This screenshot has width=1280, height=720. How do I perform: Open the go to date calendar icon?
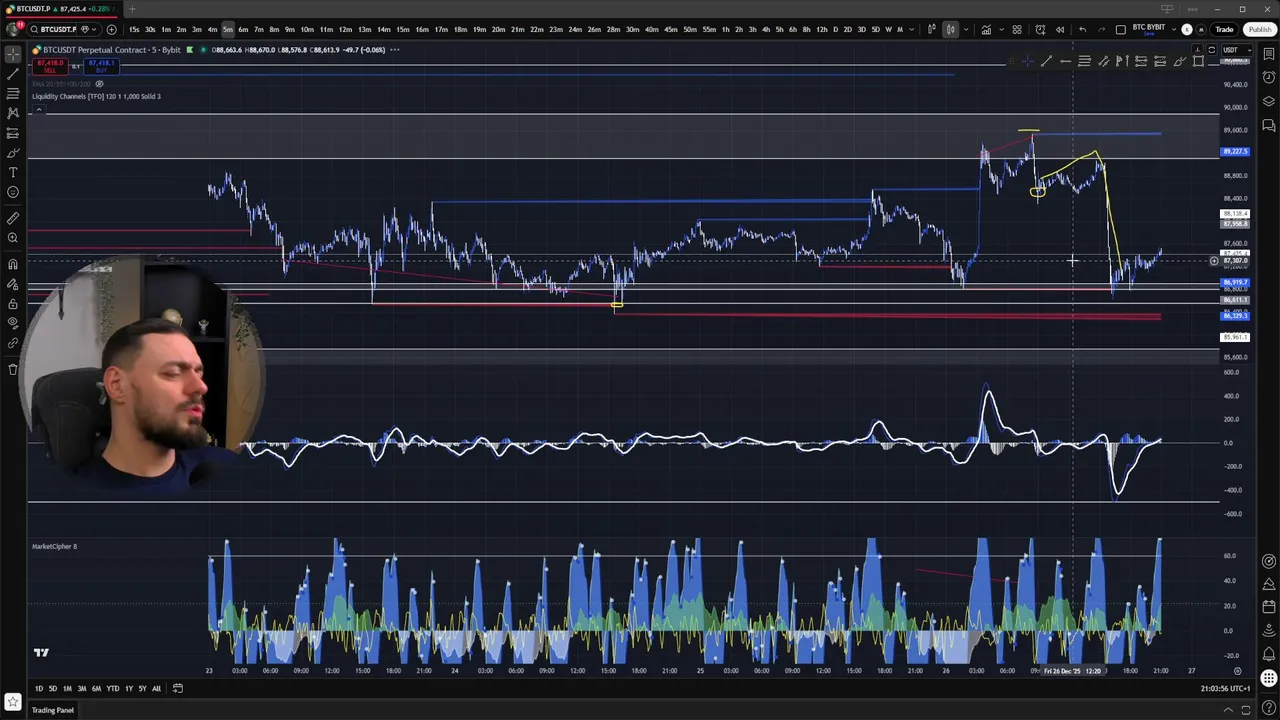point(177,688)
